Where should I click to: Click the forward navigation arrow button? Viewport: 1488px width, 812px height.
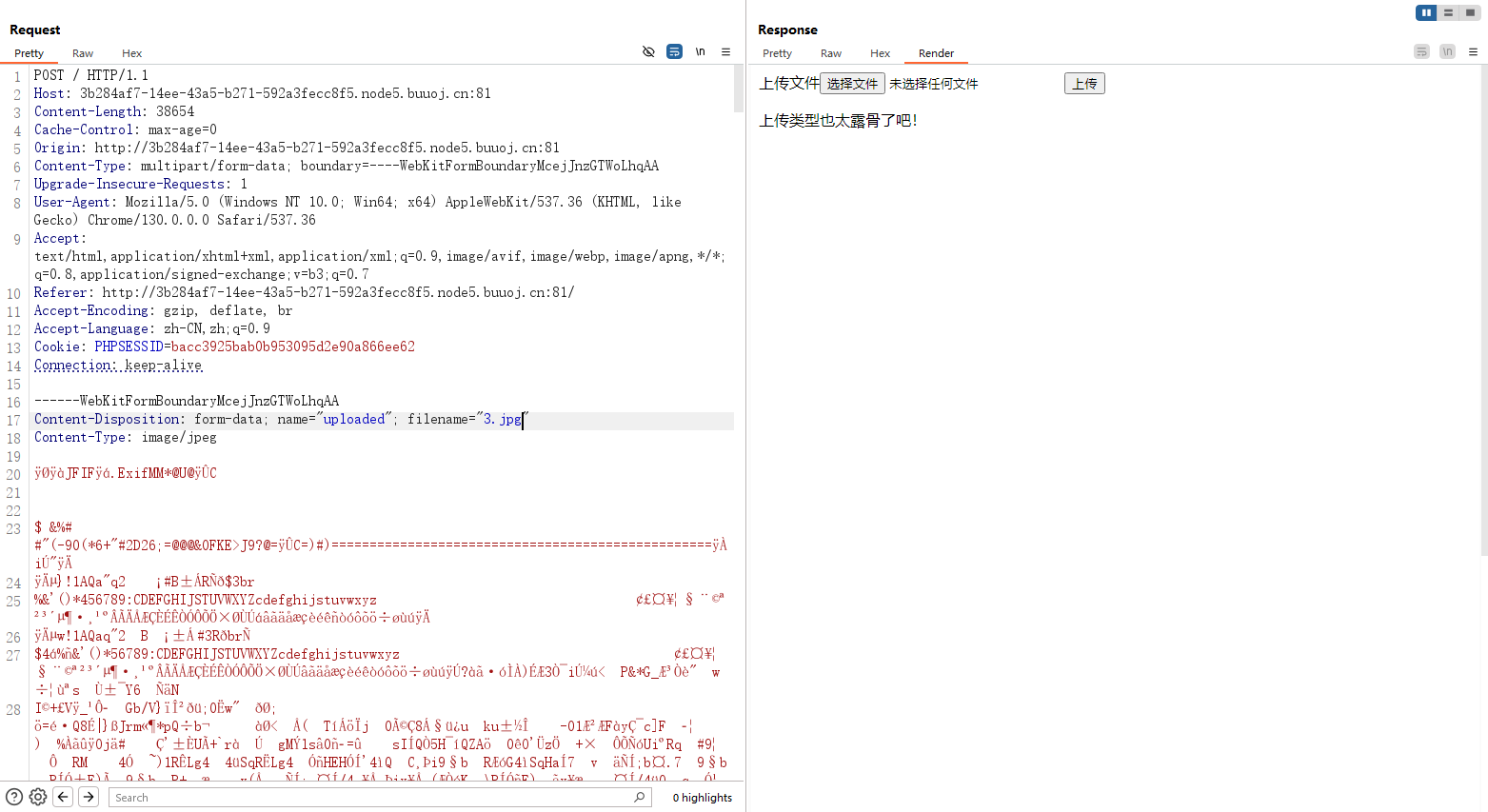pos(88,797)
